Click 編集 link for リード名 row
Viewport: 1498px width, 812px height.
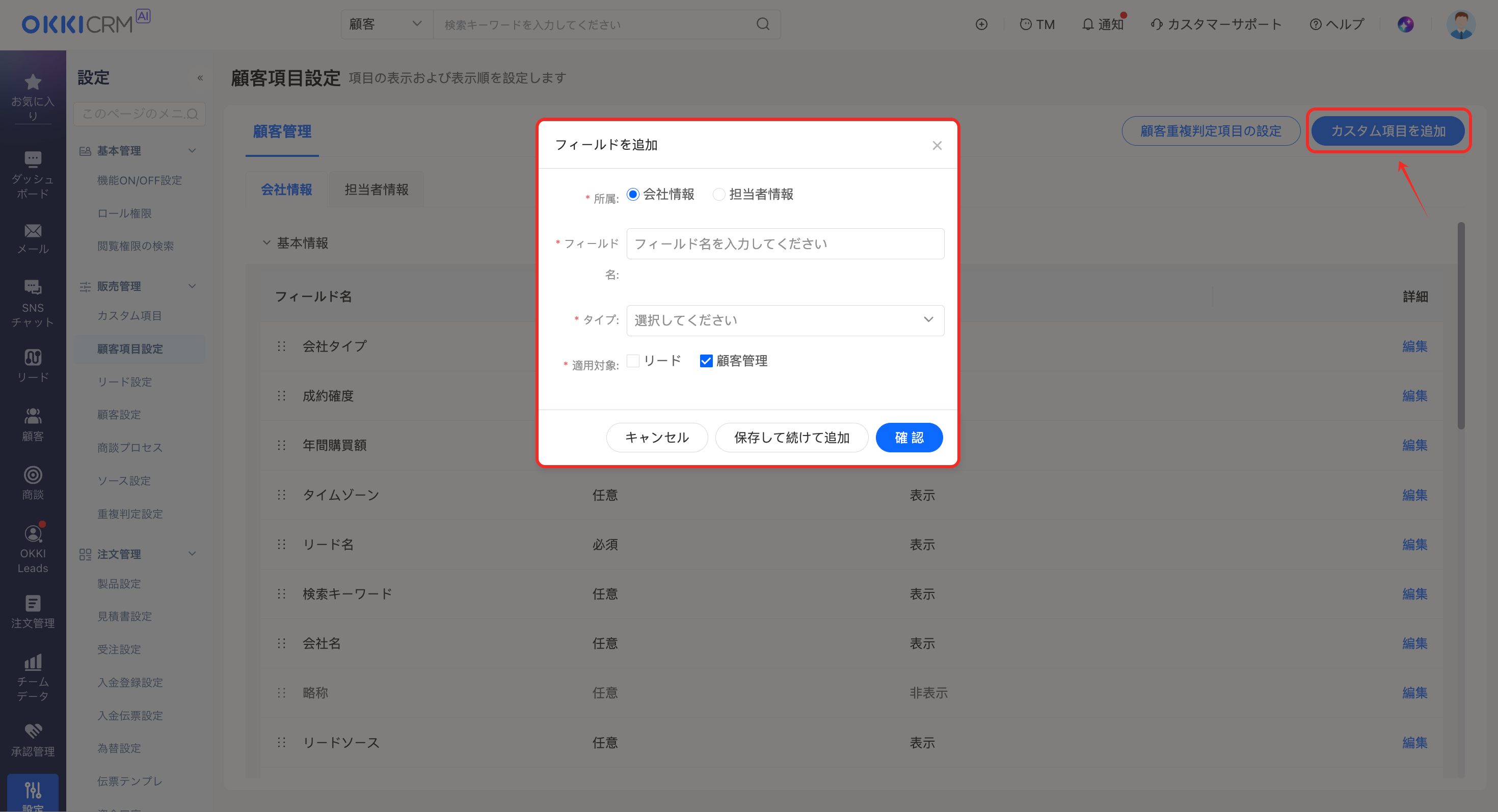tap(1415, 544)
